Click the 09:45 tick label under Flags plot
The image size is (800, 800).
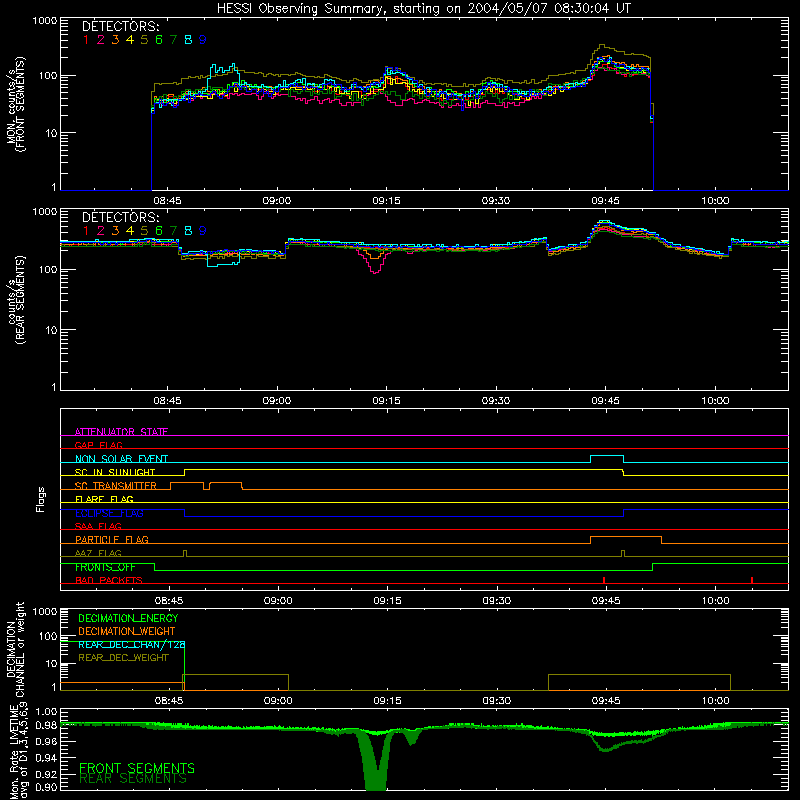click(x=606, y=601)
